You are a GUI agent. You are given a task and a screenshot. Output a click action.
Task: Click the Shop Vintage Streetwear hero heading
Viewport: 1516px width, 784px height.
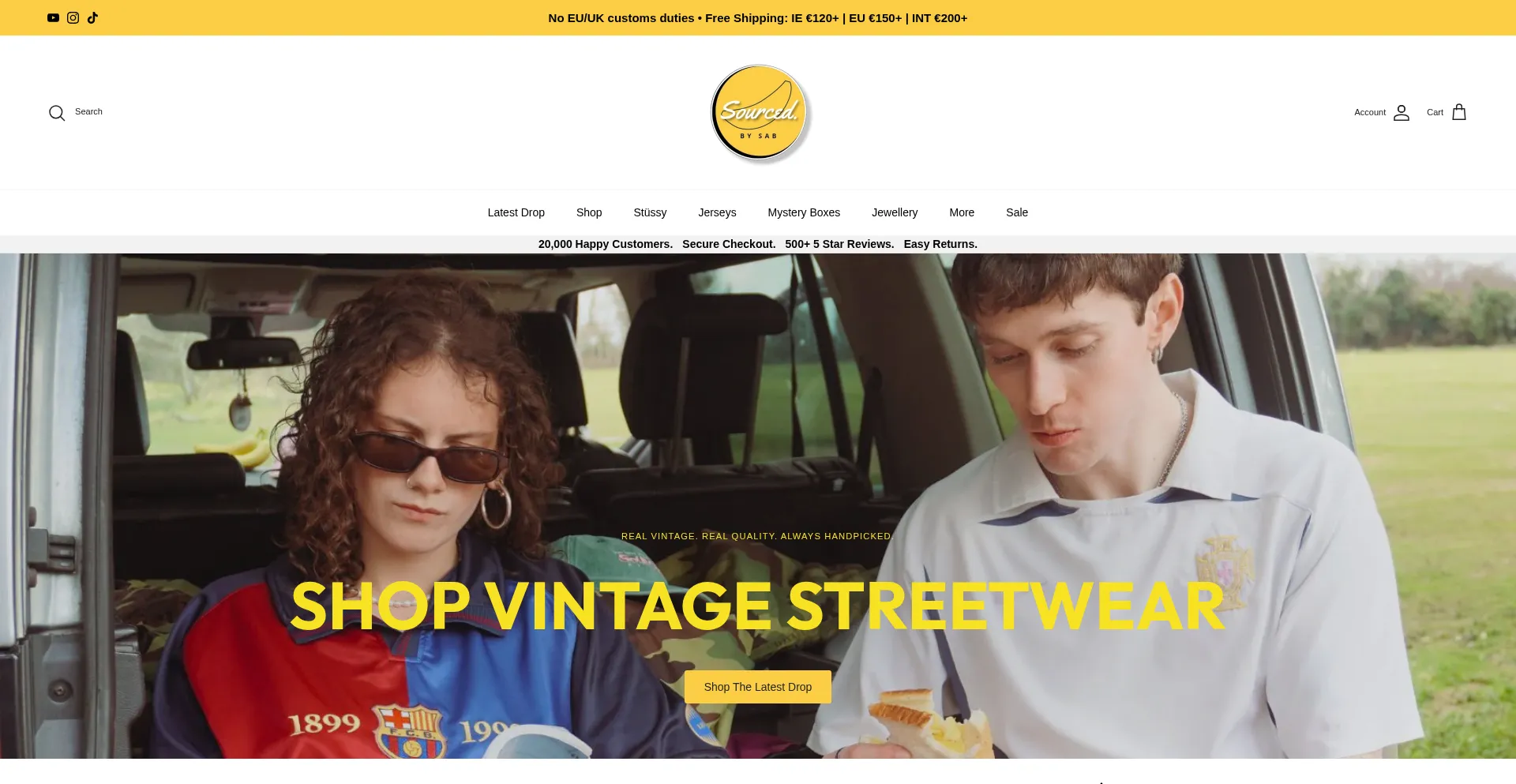758,606
